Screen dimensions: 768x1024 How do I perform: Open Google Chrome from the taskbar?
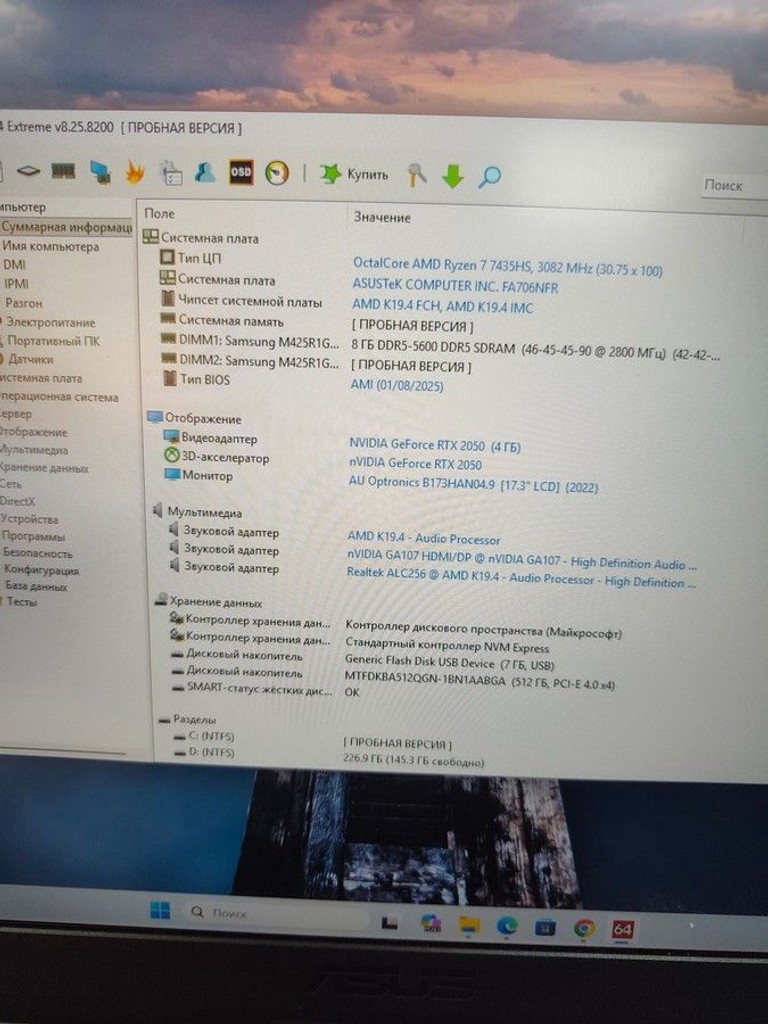[584, 928]
